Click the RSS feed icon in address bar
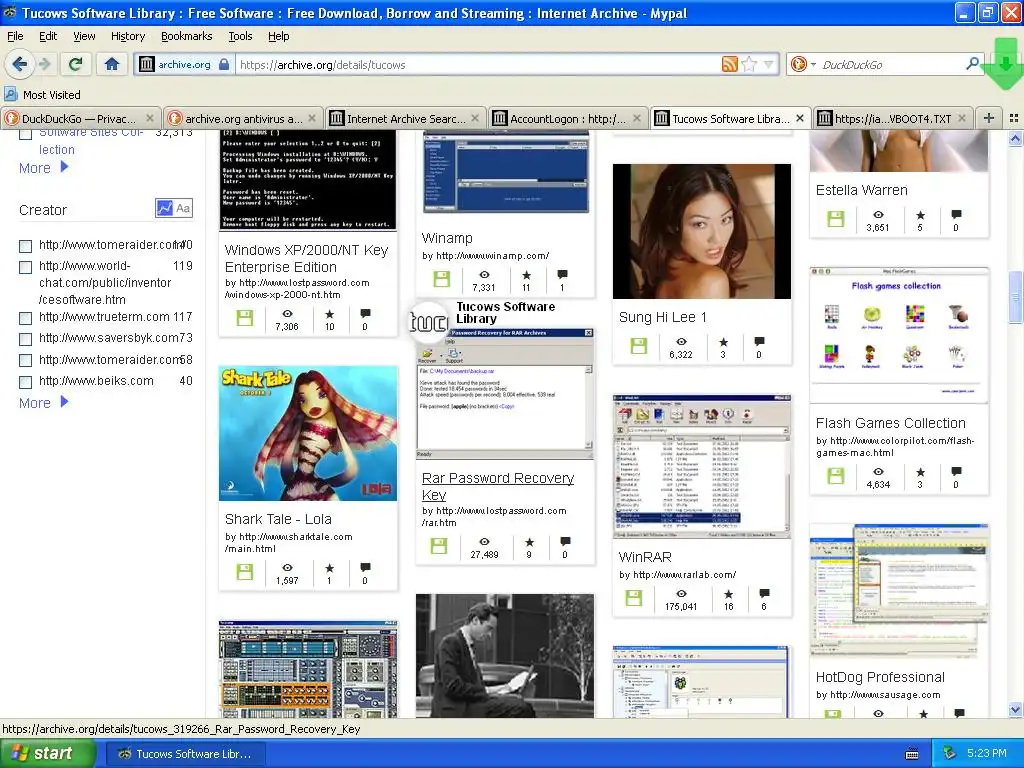 (x=729, y=64)
